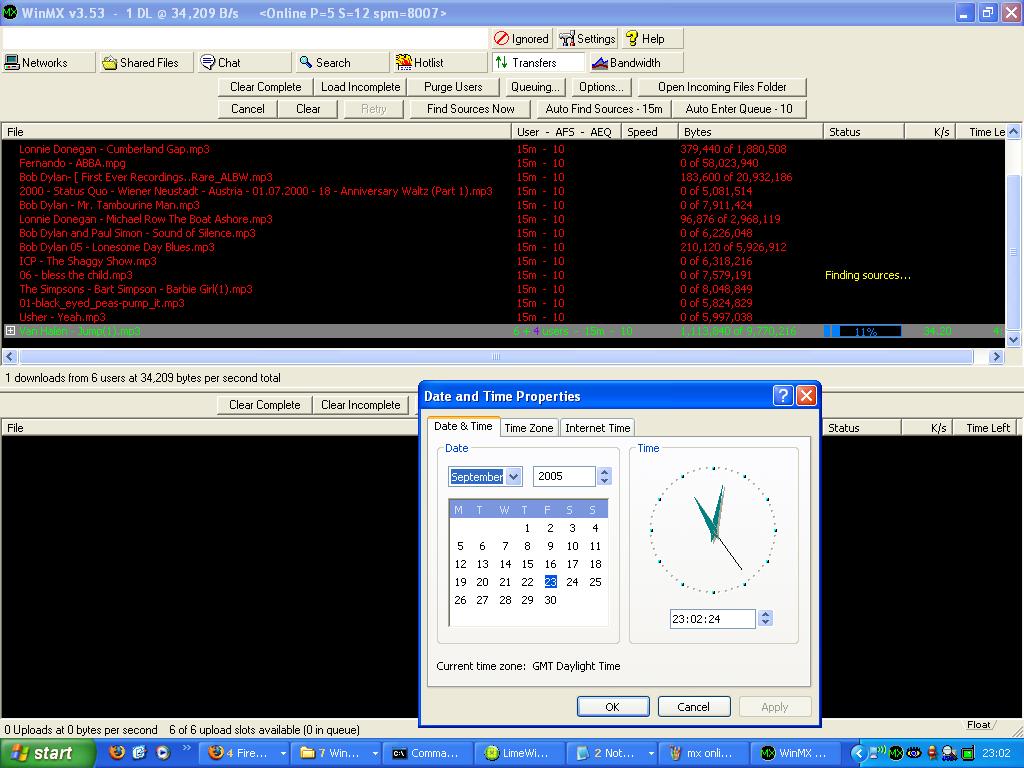This screenshot has width=1024, height=768.
Task: Click Cancel in Date and Time Properties
Action: click(x=693, y=707)
